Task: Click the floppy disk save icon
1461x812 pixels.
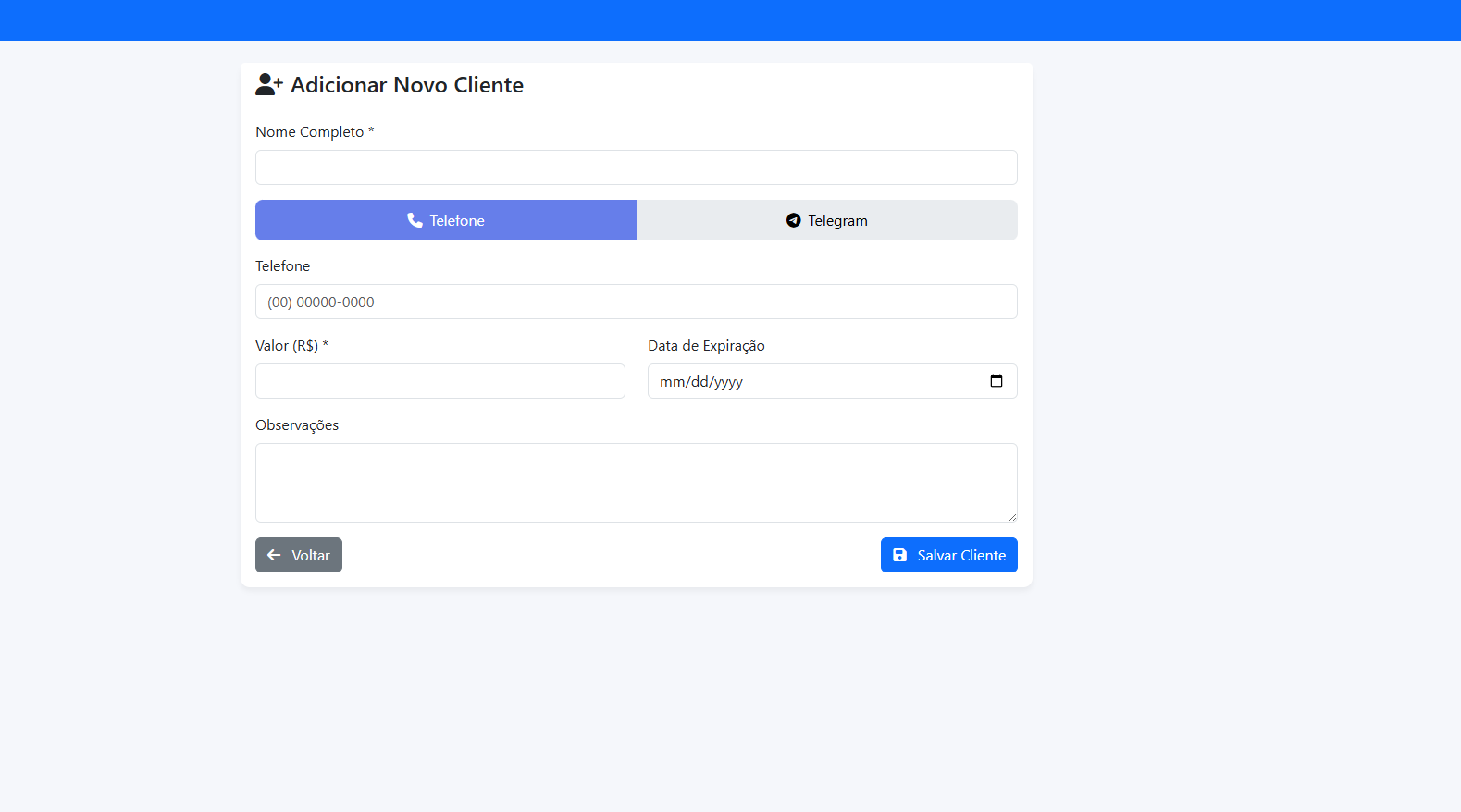Action: click(x=899, y=555)
